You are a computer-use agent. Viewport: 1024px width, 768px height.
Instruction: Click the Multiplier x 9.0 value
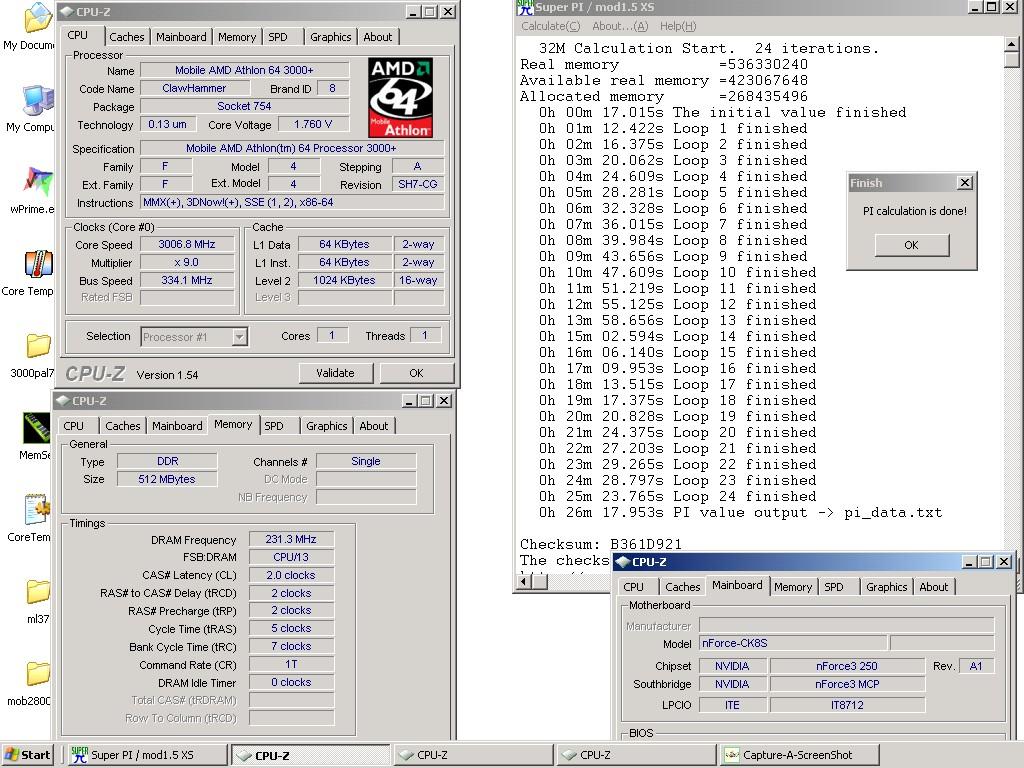point(187,262)
